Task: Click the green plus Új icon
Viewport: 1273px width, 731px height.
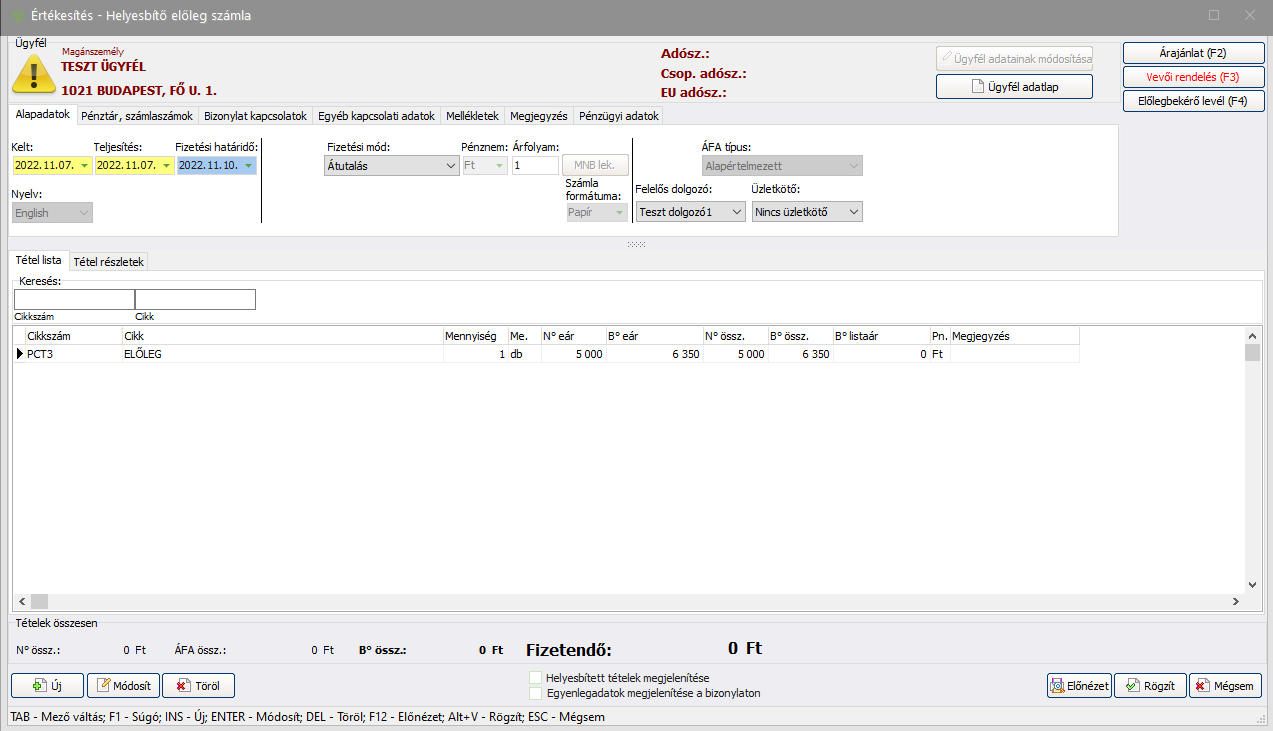Action: point(38,686)
